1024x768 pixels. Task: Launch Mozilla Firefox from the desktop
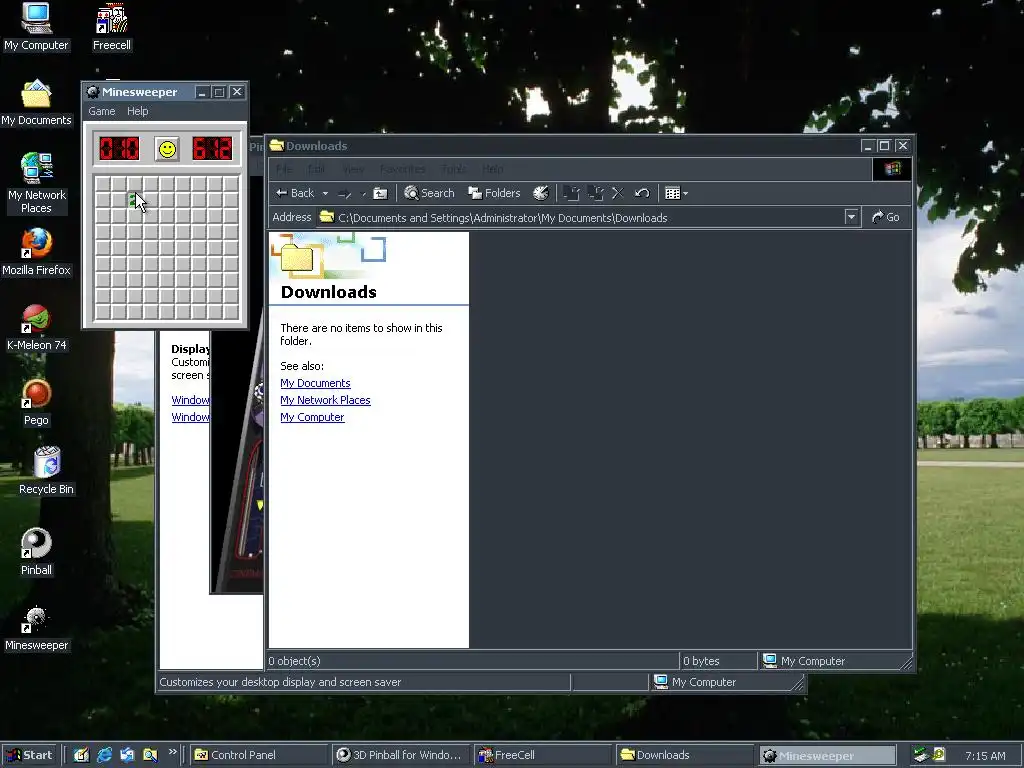[x=36, y=252]
